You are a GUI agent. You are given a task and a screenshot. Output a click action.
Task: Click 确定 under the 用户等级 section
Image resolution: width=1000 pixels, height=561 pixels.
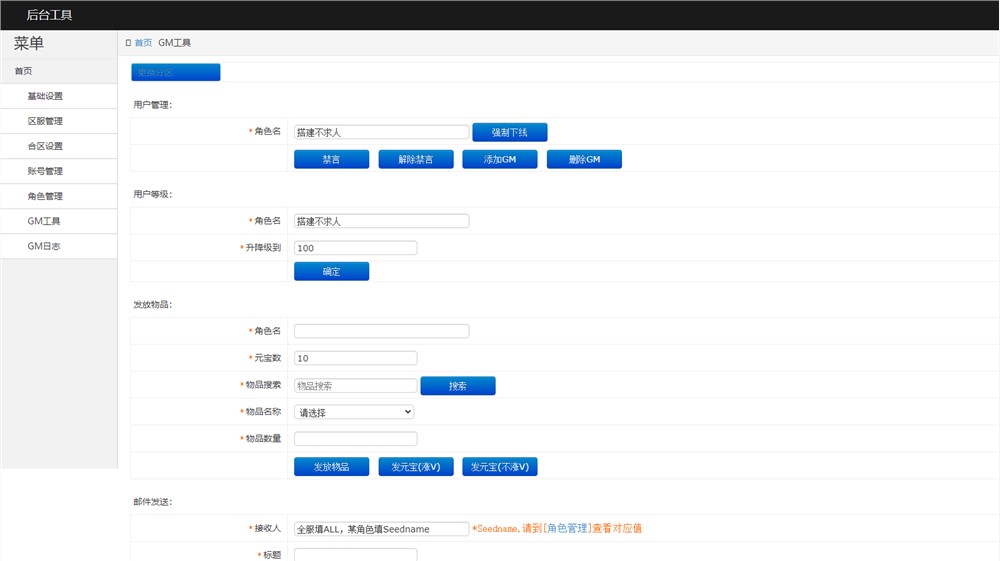[331, 272]
